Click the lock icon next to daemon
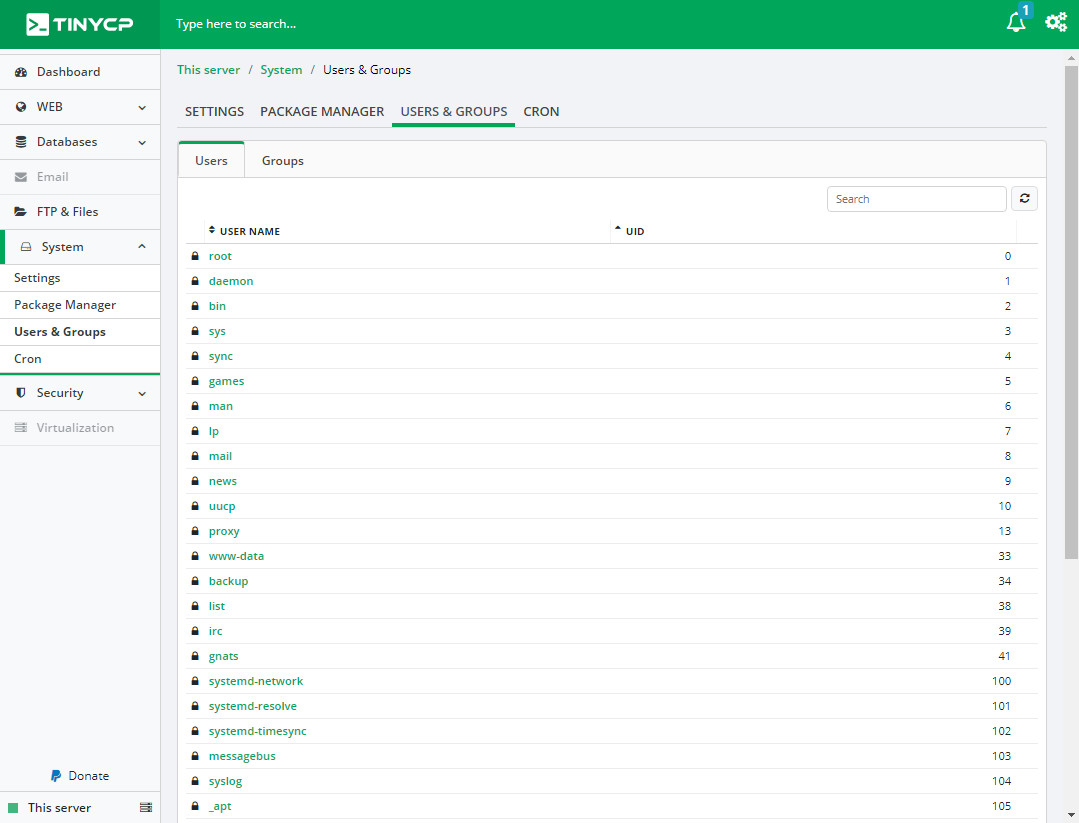The height and width of the screenshot is (823, 1079). [195, 281]
